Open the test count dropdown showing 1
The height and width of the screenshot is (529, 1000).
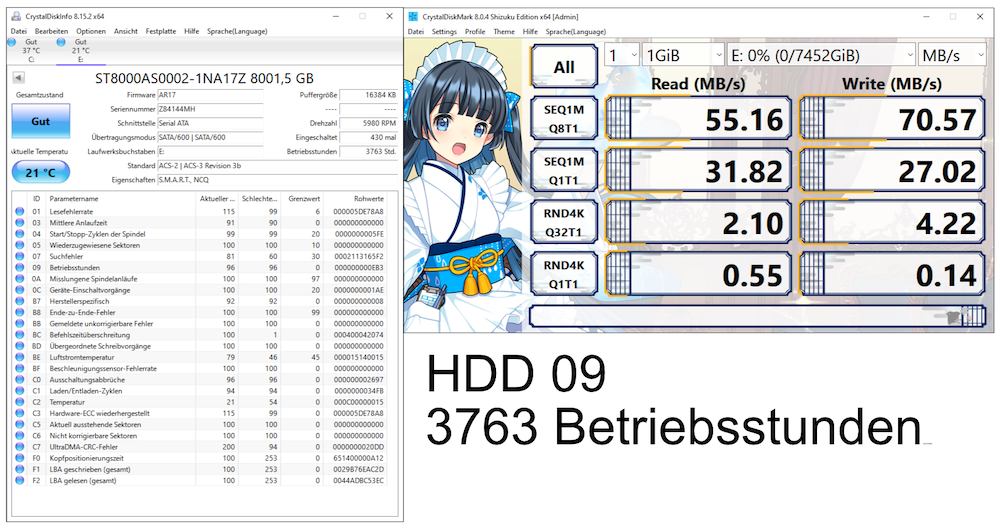point(621,56)
